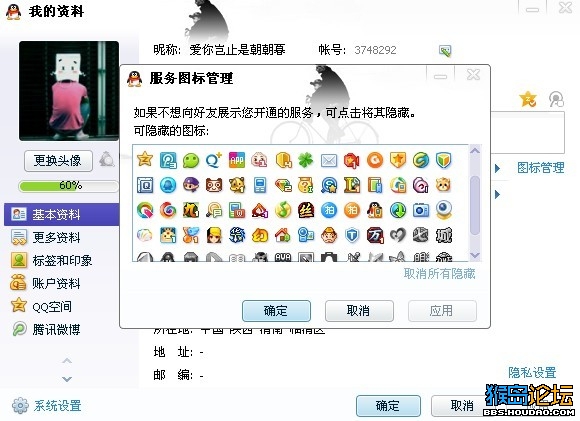The height and width of the screenshot is (421, 580).
Task: Click the webcam icon
Action: point(444,210)
